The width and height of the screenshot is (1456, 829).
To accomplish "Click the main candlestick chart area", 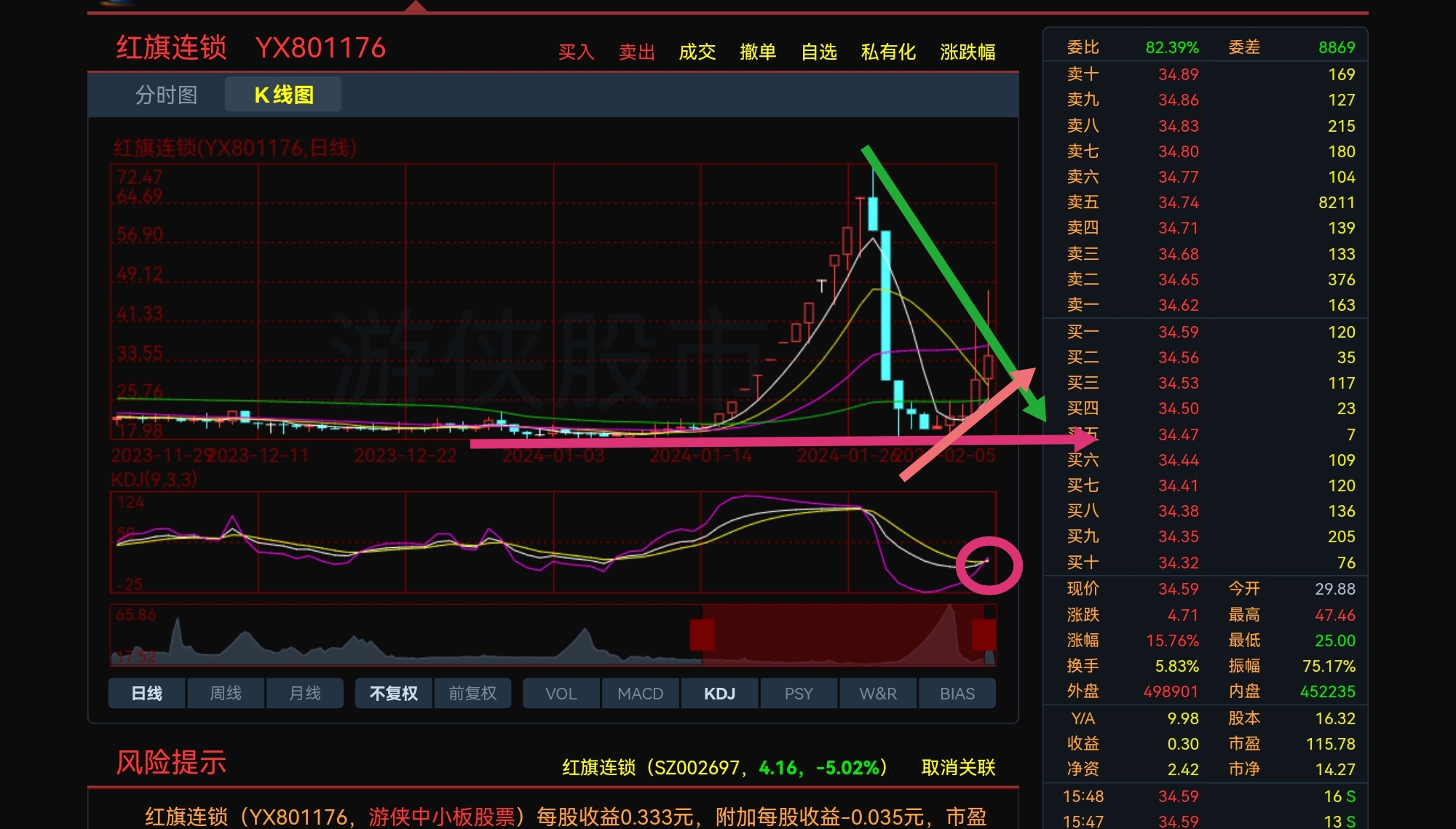I will pyautogui.click(x=553, y=302).
